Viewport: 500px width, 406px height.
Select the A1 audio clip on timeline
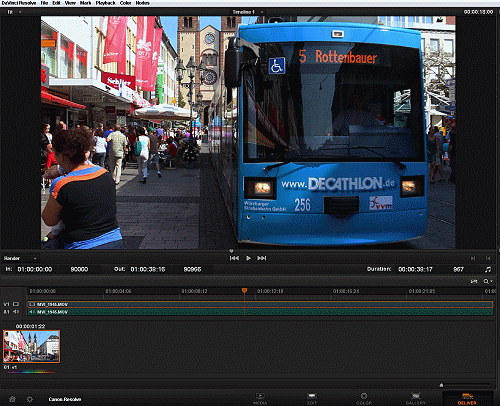click(x=260, y=312)
